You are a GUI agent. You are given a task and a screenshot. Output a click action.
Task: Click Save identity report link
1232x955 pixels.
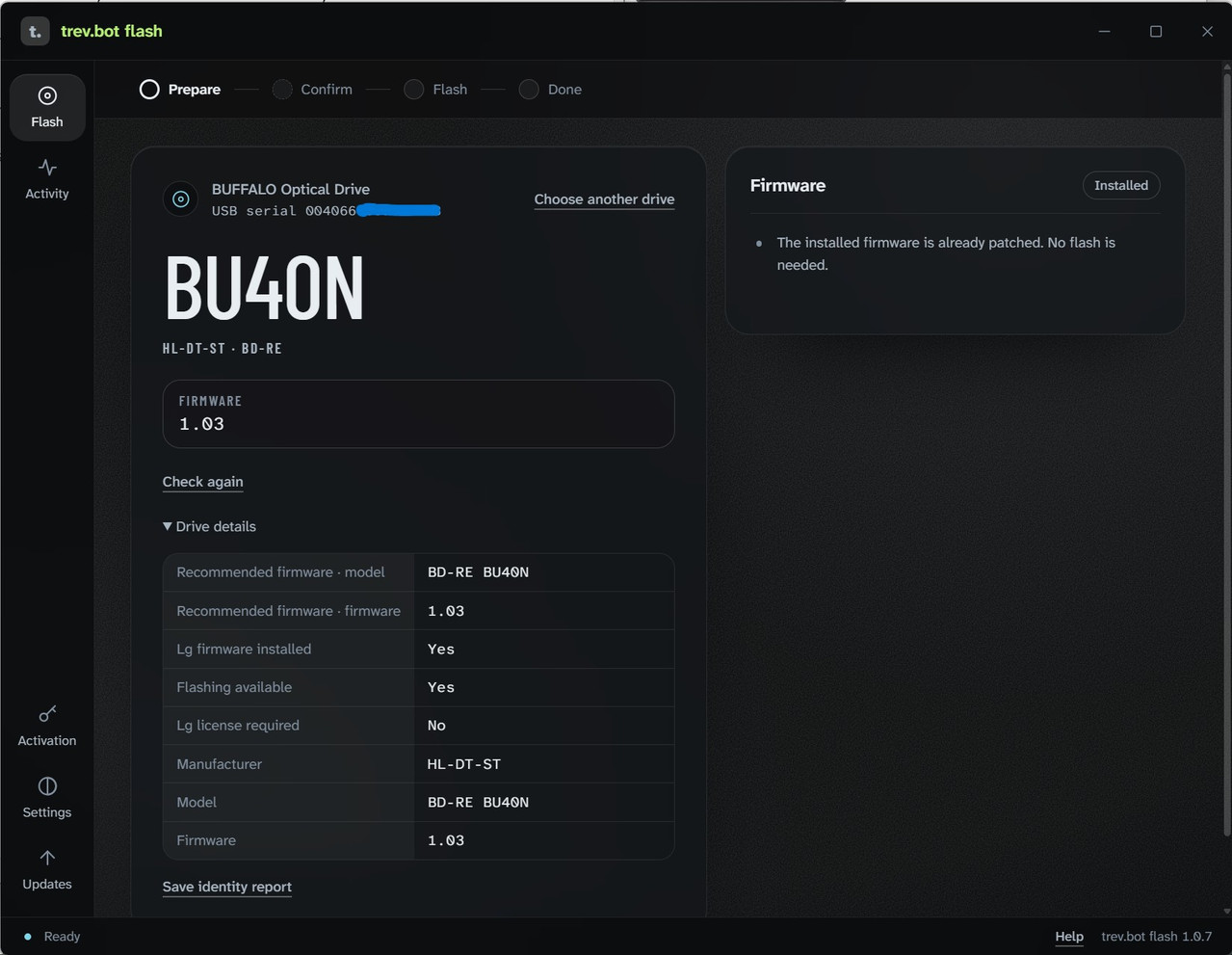click(226, 887)
